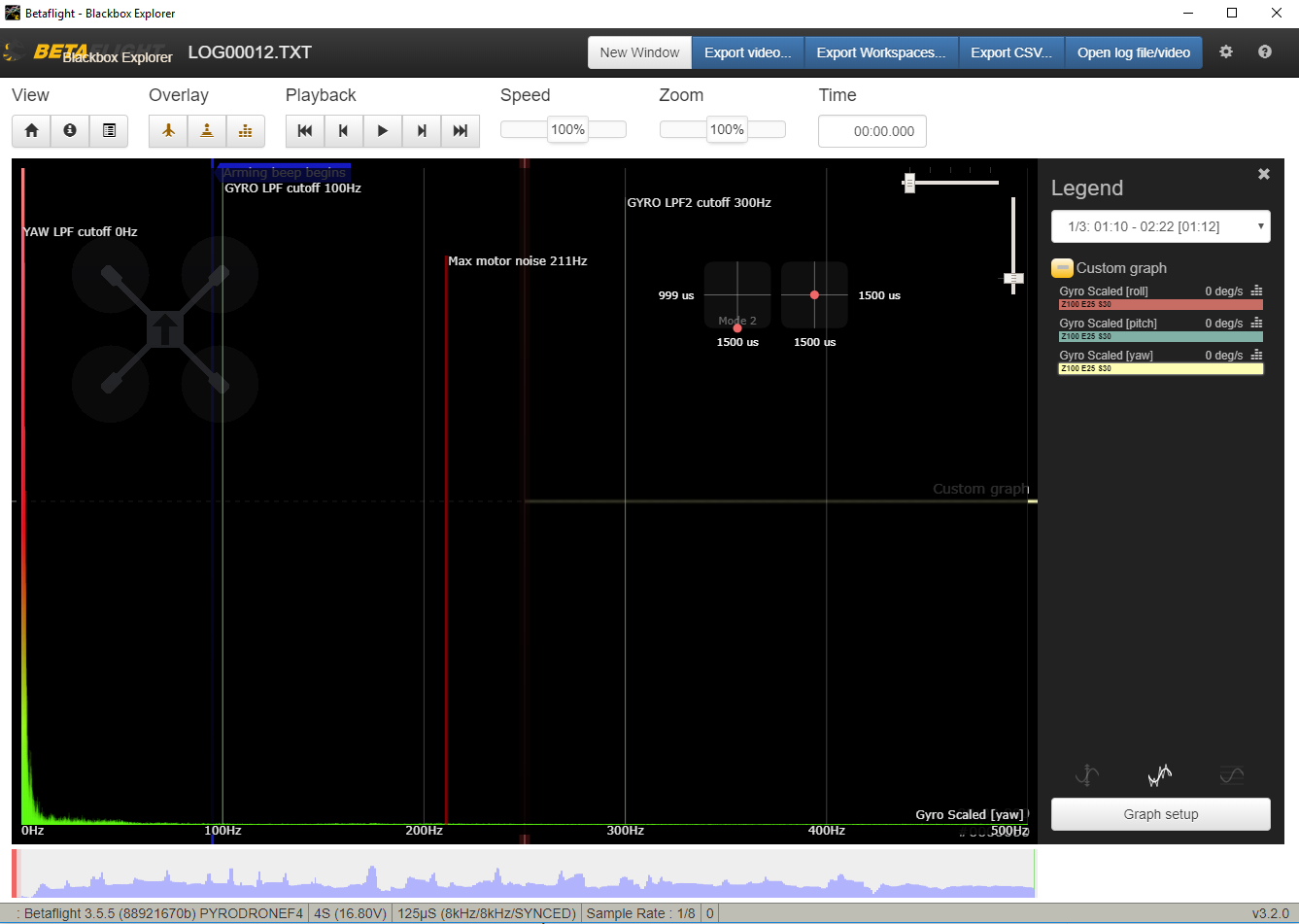Open the log selection dropdown in Legend

[x=1160, y=226]
